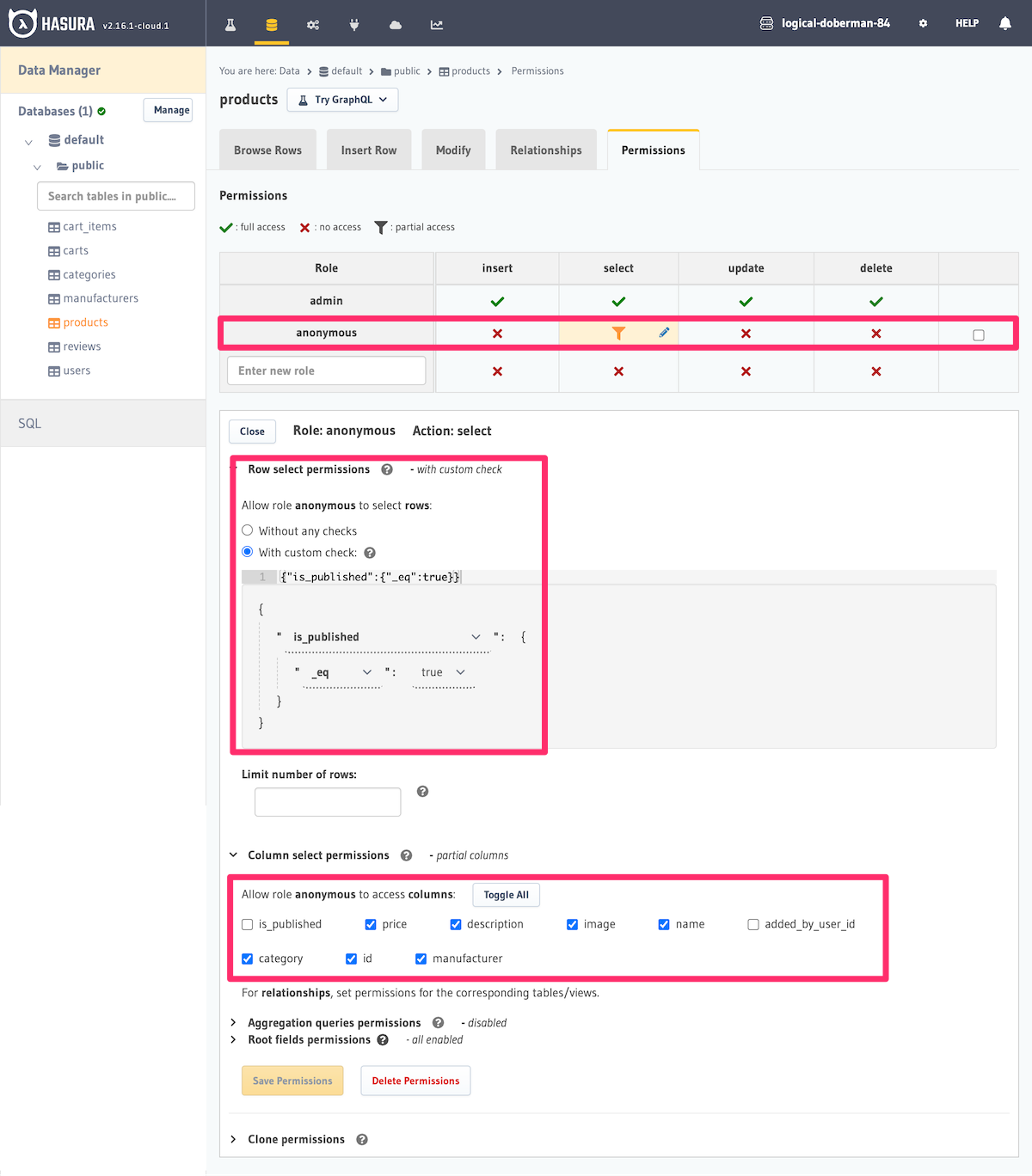Open the Monitoring chart icon
Screen dimensions: 1032x1176
click(437, 25)
